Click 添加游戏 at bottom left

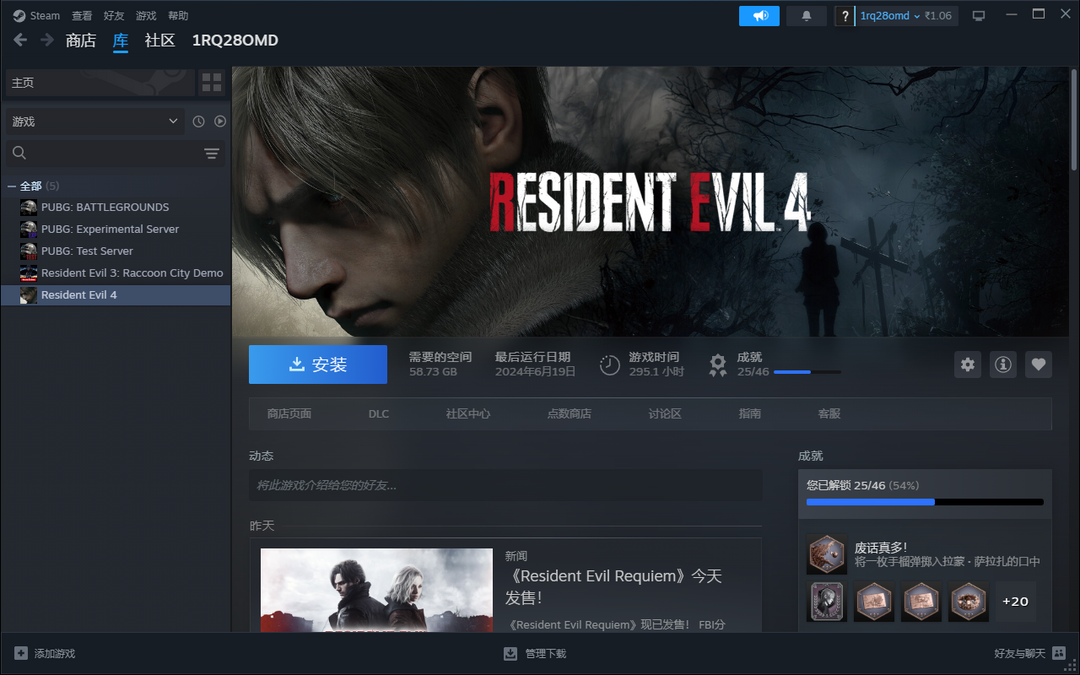pyautogui.click(x=45, y=653)
